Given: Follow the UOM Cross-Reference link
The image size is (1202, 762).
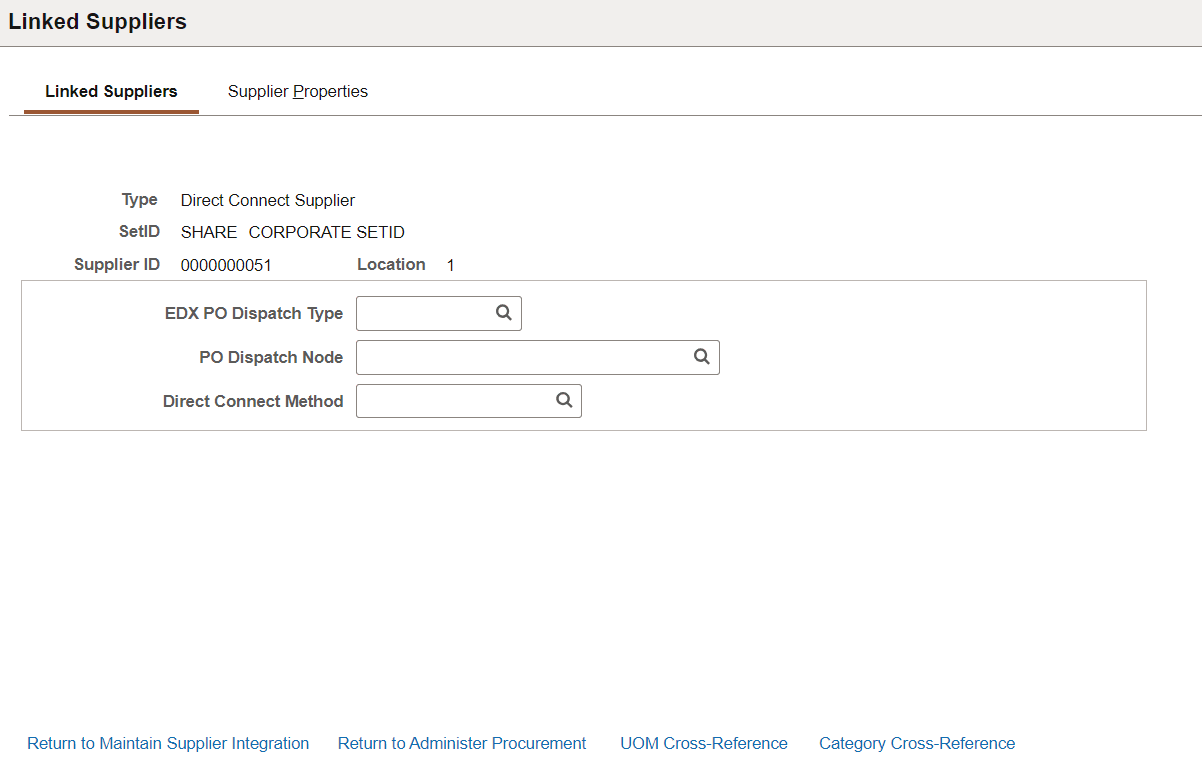Looking at the screenshot, I should (x=703, y=743).
